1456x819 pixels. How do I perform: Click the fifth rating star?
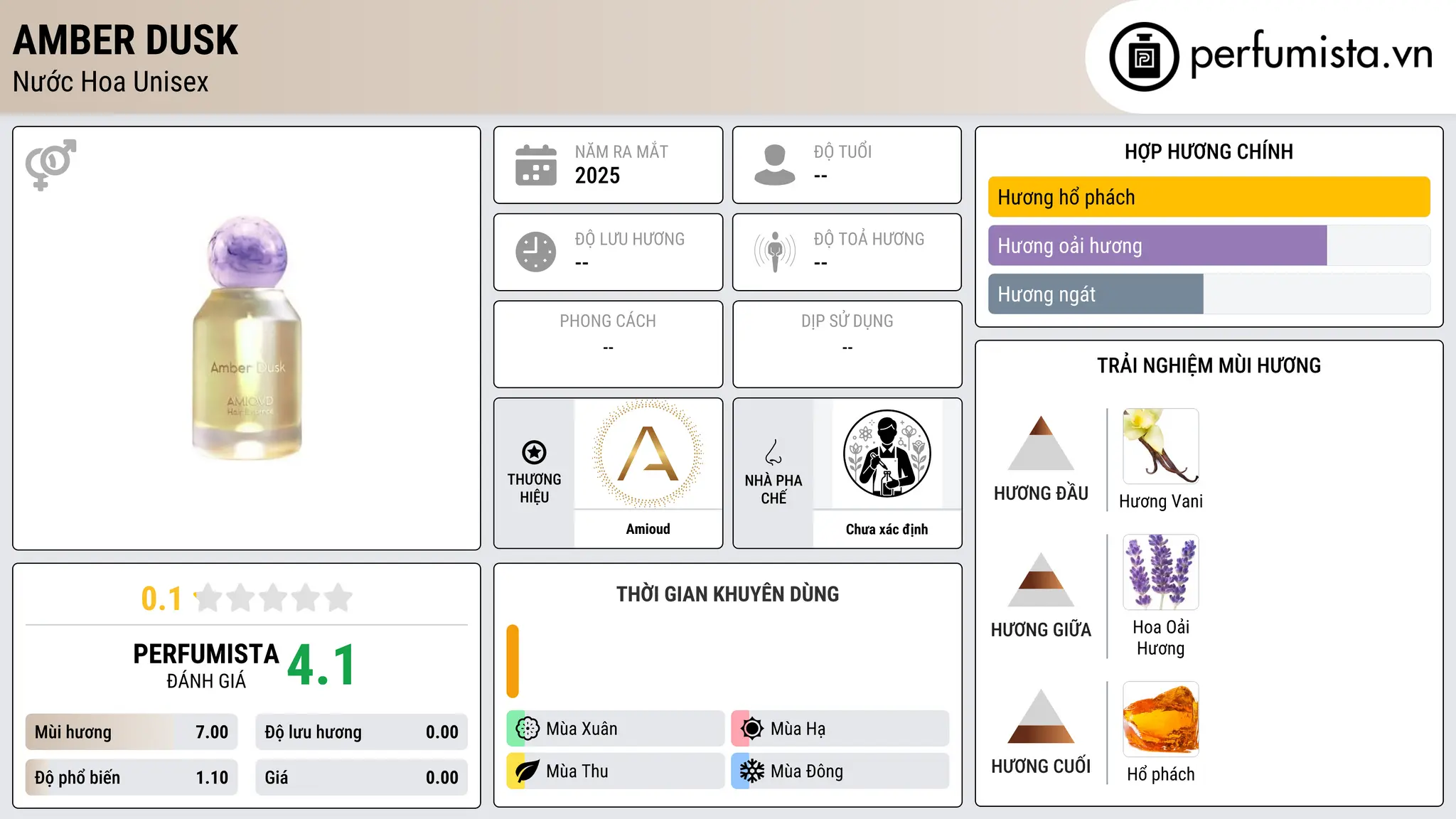[338, 598]
